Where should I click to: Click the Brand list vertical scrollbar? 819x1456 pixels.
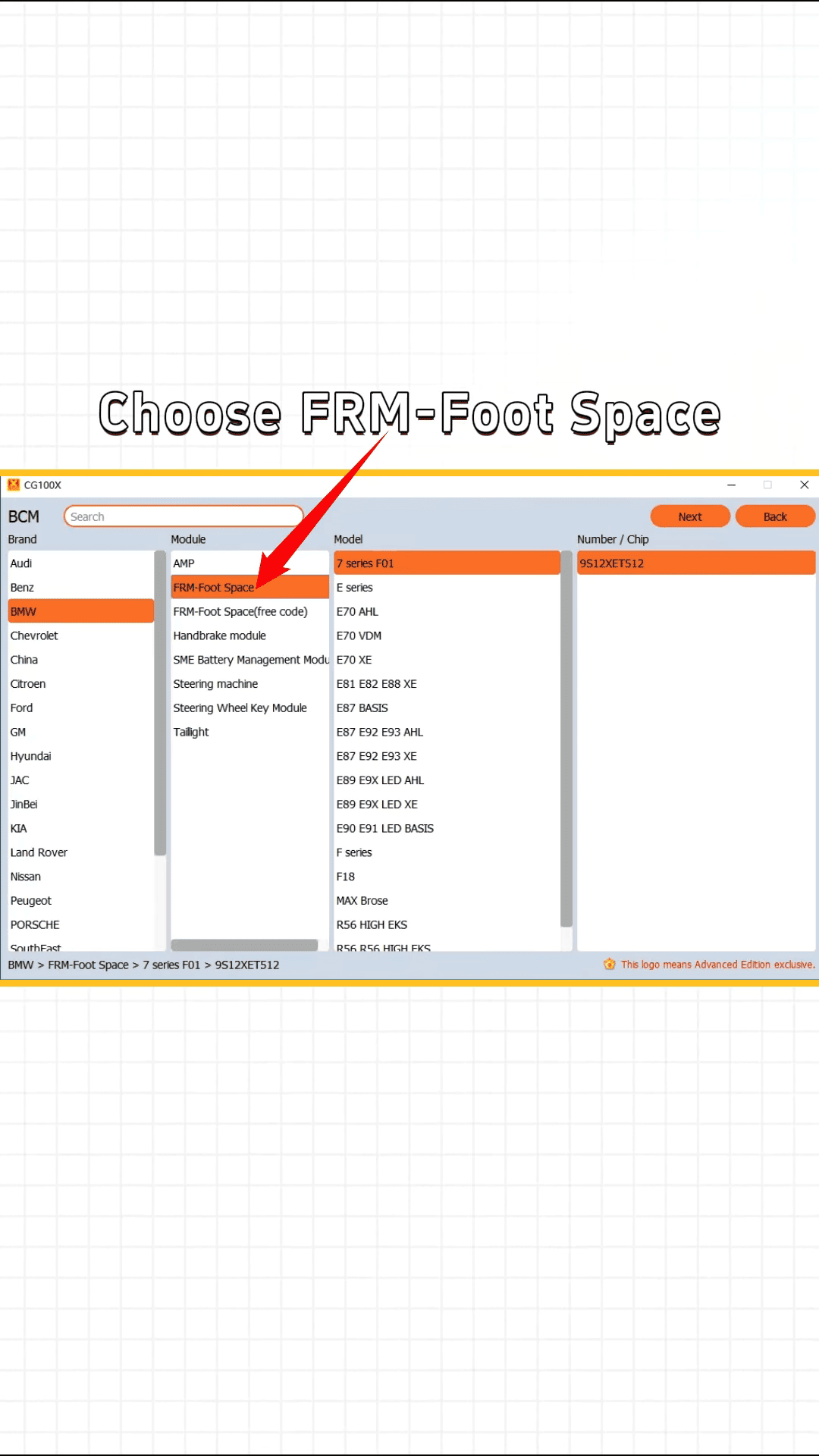(160, 703)
